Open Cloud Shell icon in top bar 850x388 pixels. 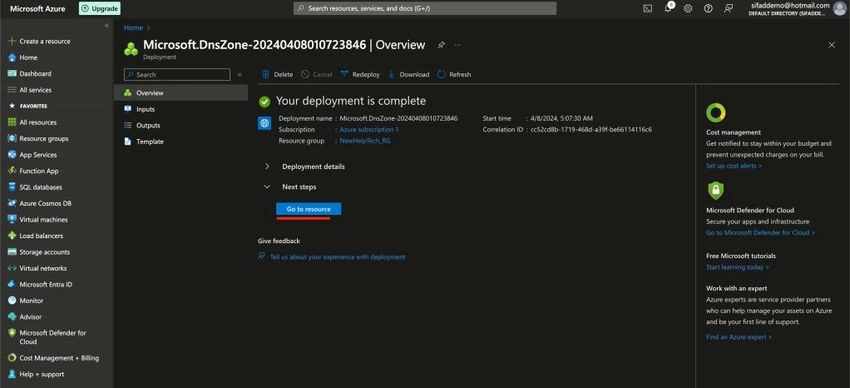(647, 9)
